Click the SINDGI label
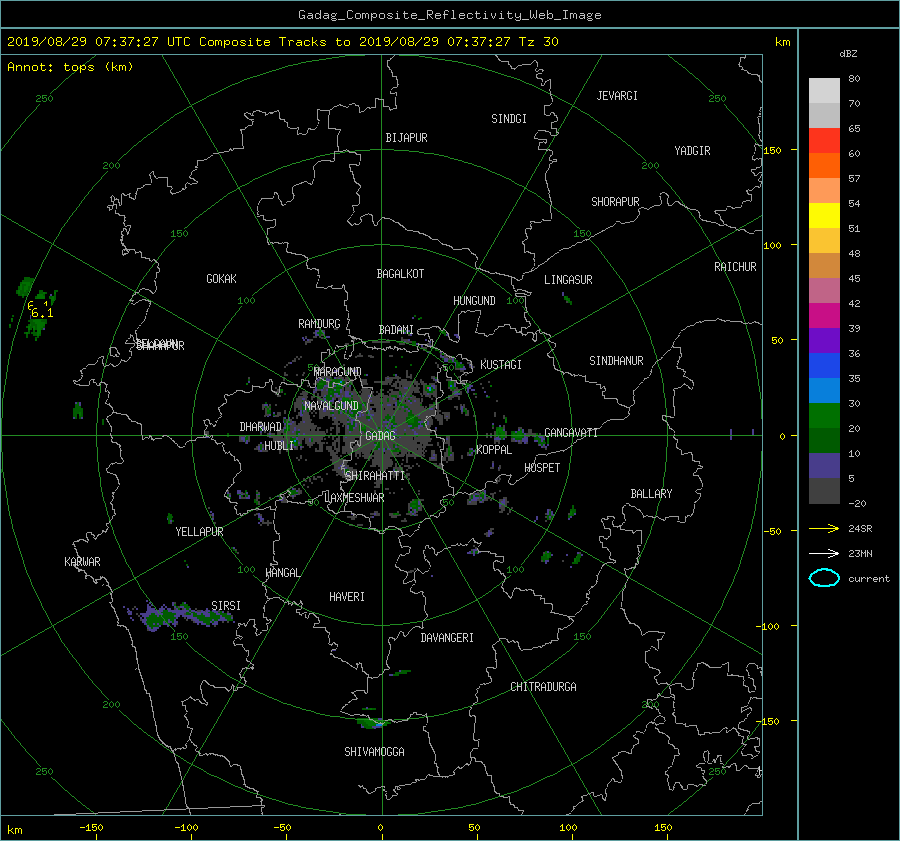The height and width of the screenshot is (841, 900). point(509,119)
